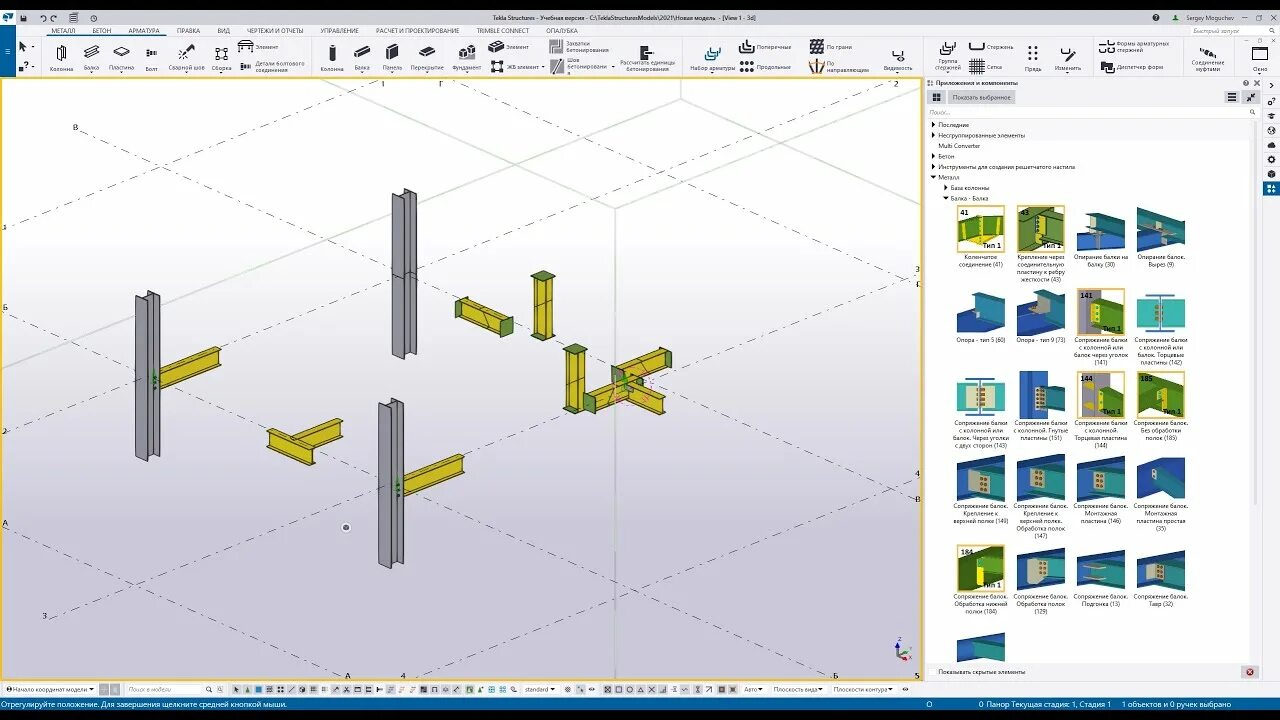This screenshot has height=720, width=1280.
Task: Select Multi Converter catalog entry
Action: click(959, 146)
